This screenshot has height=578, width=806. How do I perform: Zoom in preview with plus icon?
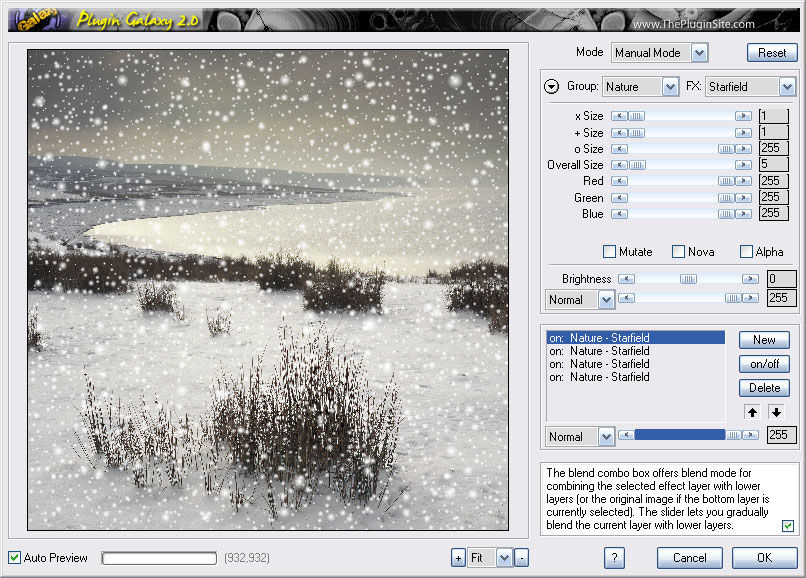tap(458, 558)
